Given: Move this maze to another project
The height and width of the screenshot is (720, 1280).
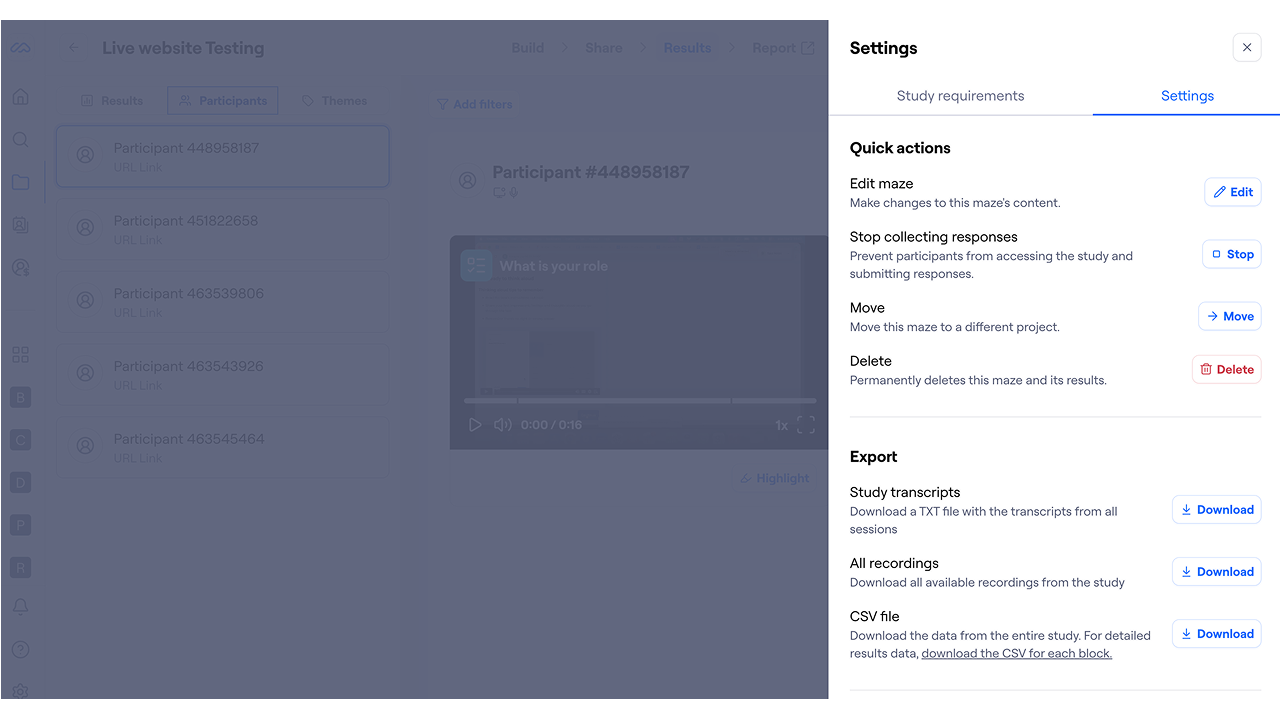Looking at the screenshot, I should [x=1230, y=316].
